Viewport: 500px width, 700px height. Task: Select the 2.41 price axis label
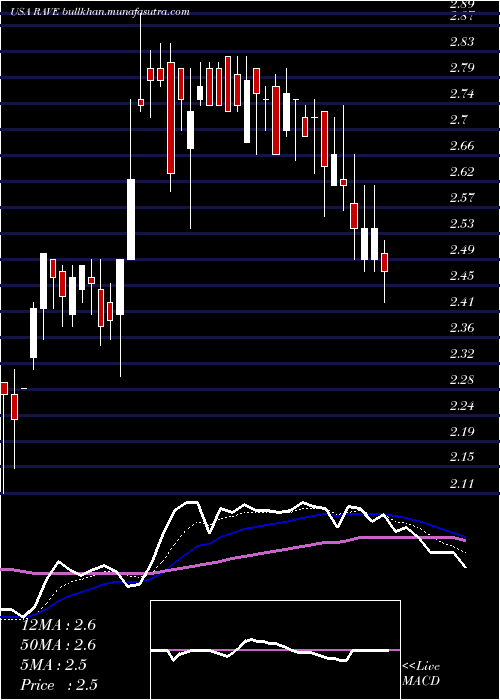(x=462, y=301)
